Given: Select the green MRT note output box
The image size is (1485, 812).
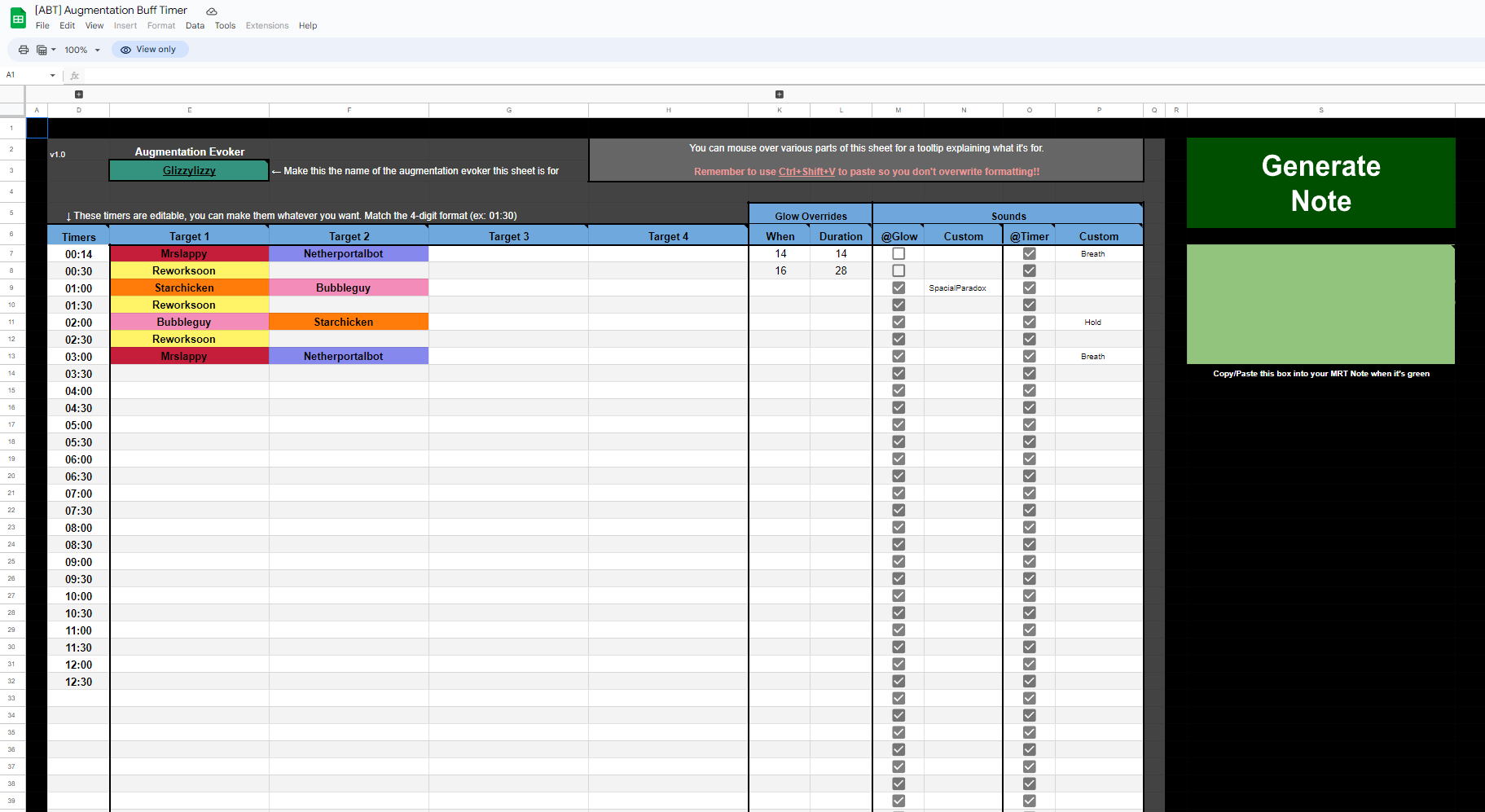Looking at the screenshot, I should pyautogui.click(x=1320, y=304).
